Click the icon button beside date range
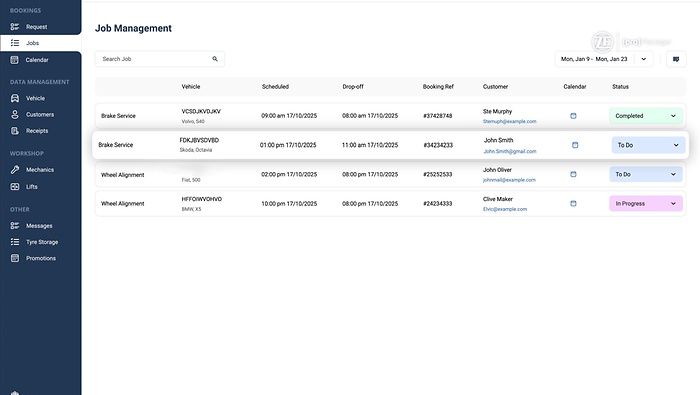 (676, 59)
